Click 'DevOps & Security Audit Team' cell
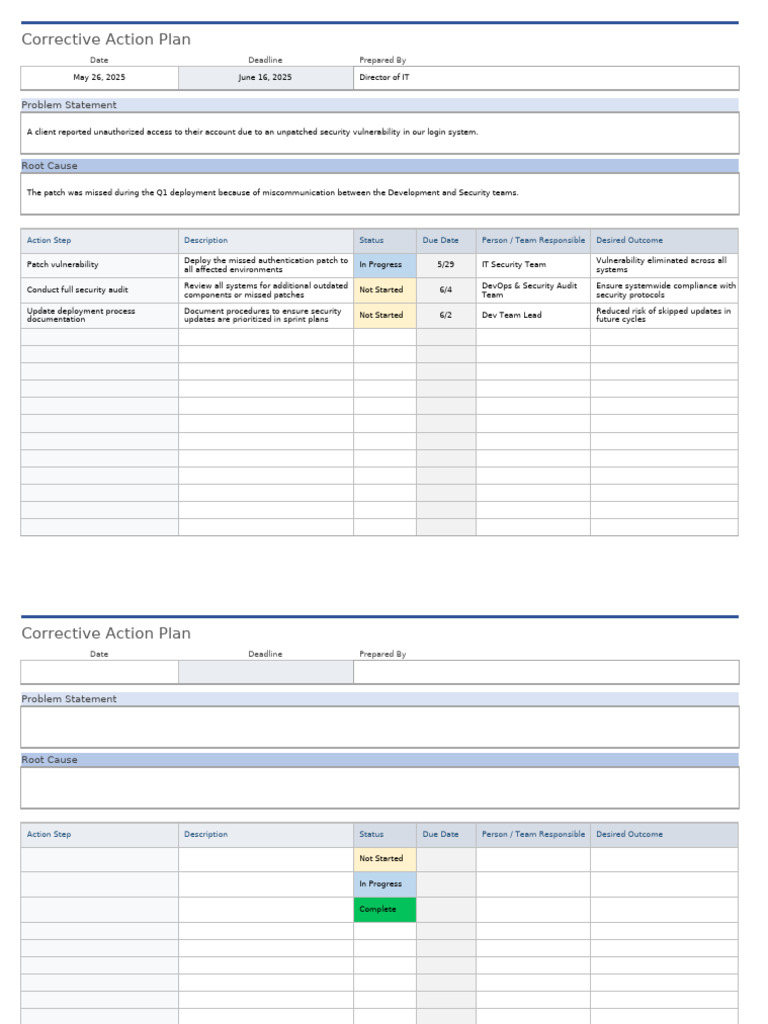 [x=533, y=290]
